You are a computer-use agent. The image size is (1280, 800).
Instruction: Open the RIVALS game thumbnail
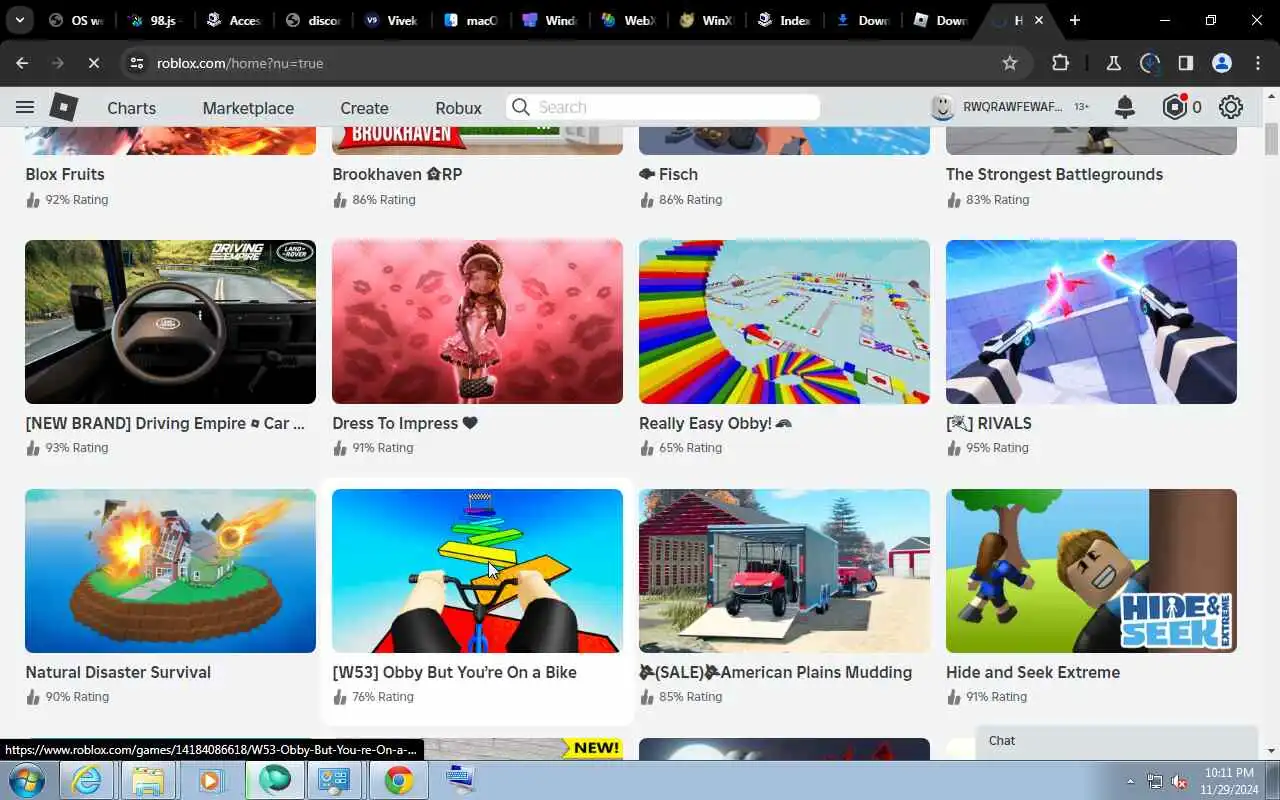[x=1091, y=322]
